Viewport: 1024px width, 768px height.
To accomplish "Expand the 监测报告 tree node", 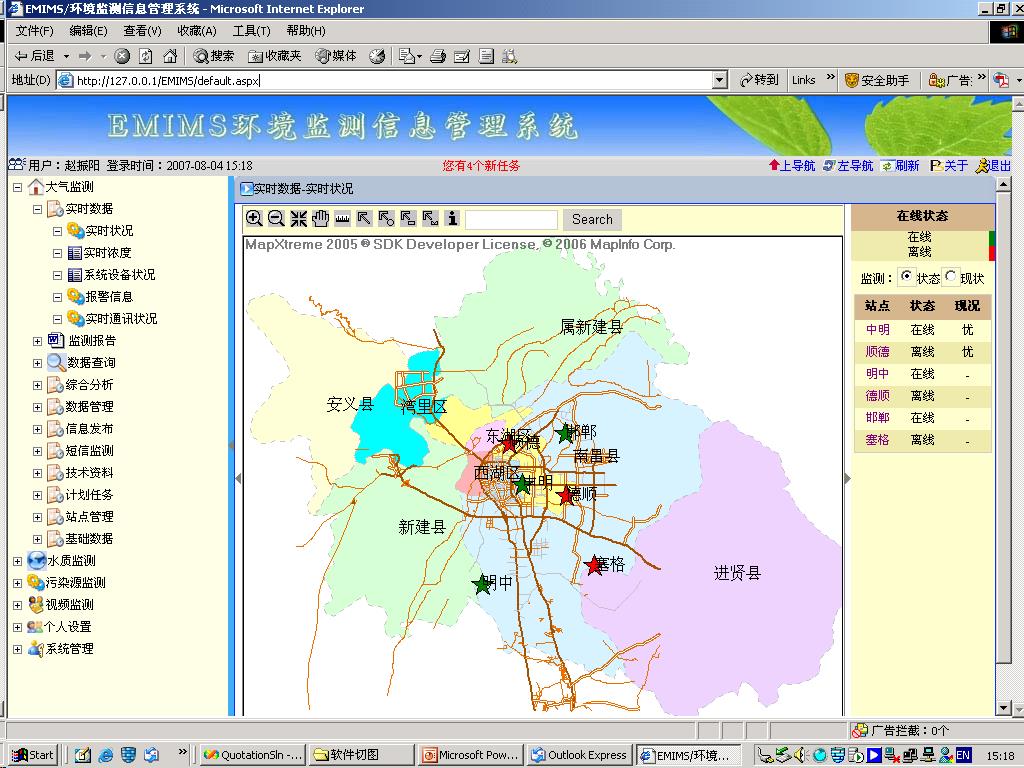I will coord(37,341).
